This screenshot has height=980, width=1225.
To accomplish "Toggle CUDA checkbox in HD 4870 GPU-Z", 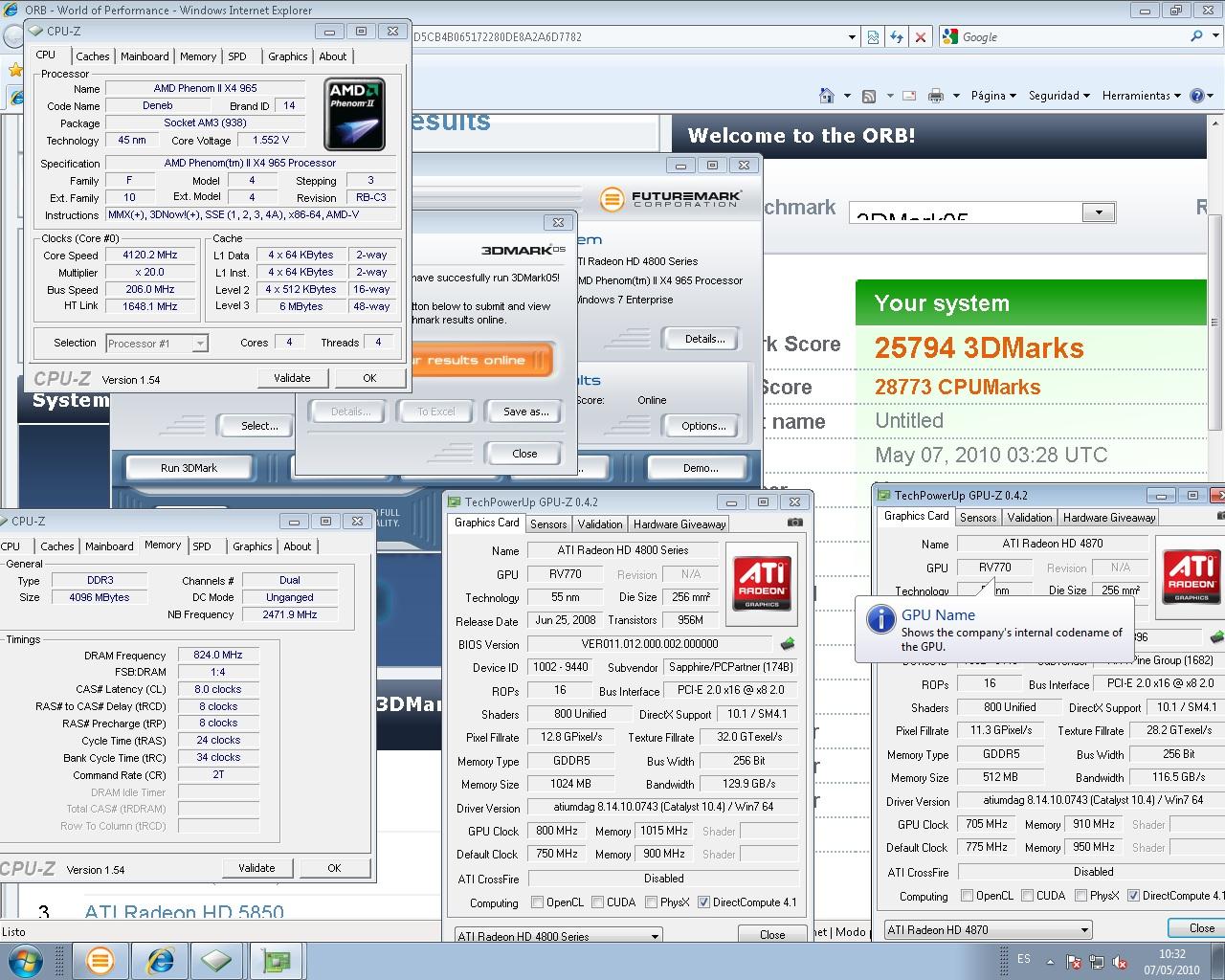I will [1027, 896].
